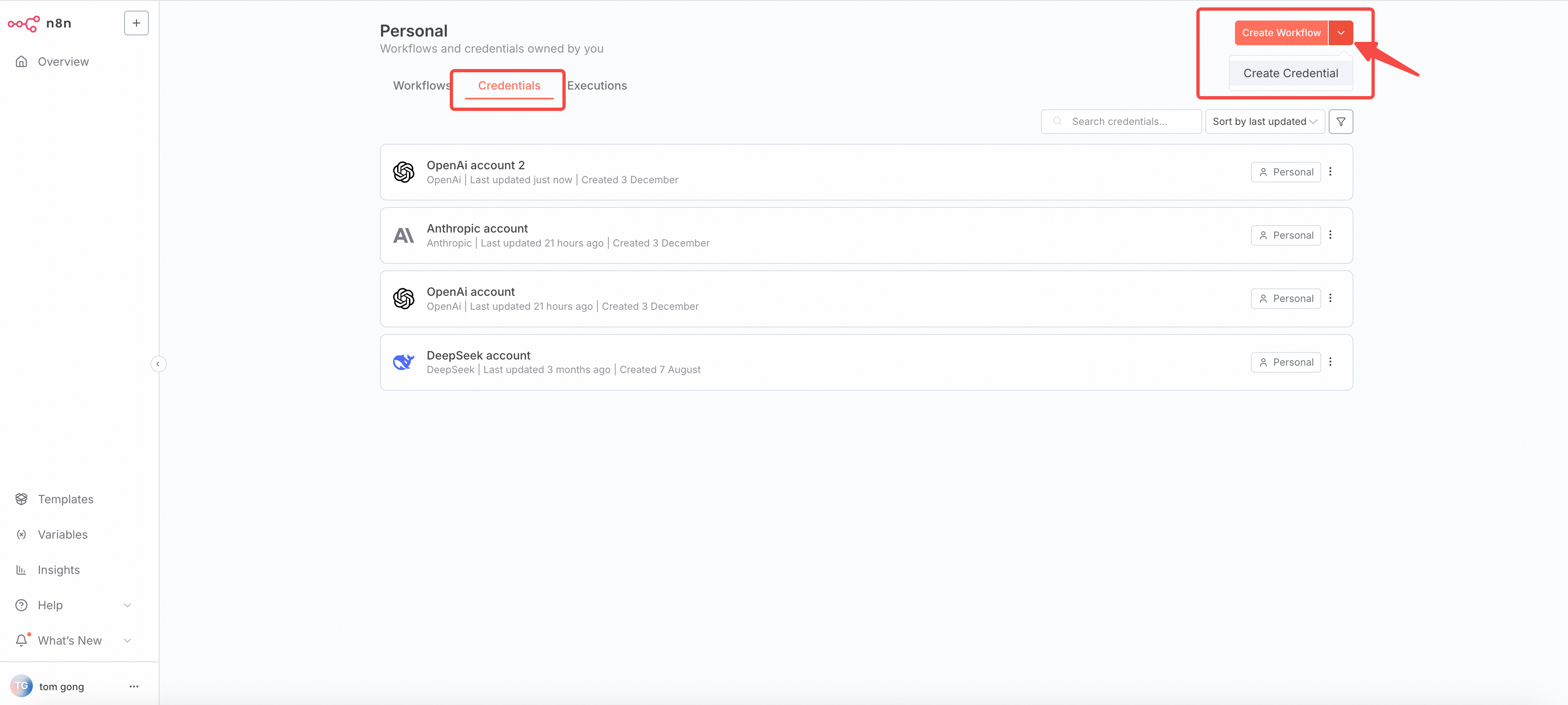Open three-dot menu for OpenAi account 2
Image resolution: width=1568 pixels, height=705 pixels.
1330,172
